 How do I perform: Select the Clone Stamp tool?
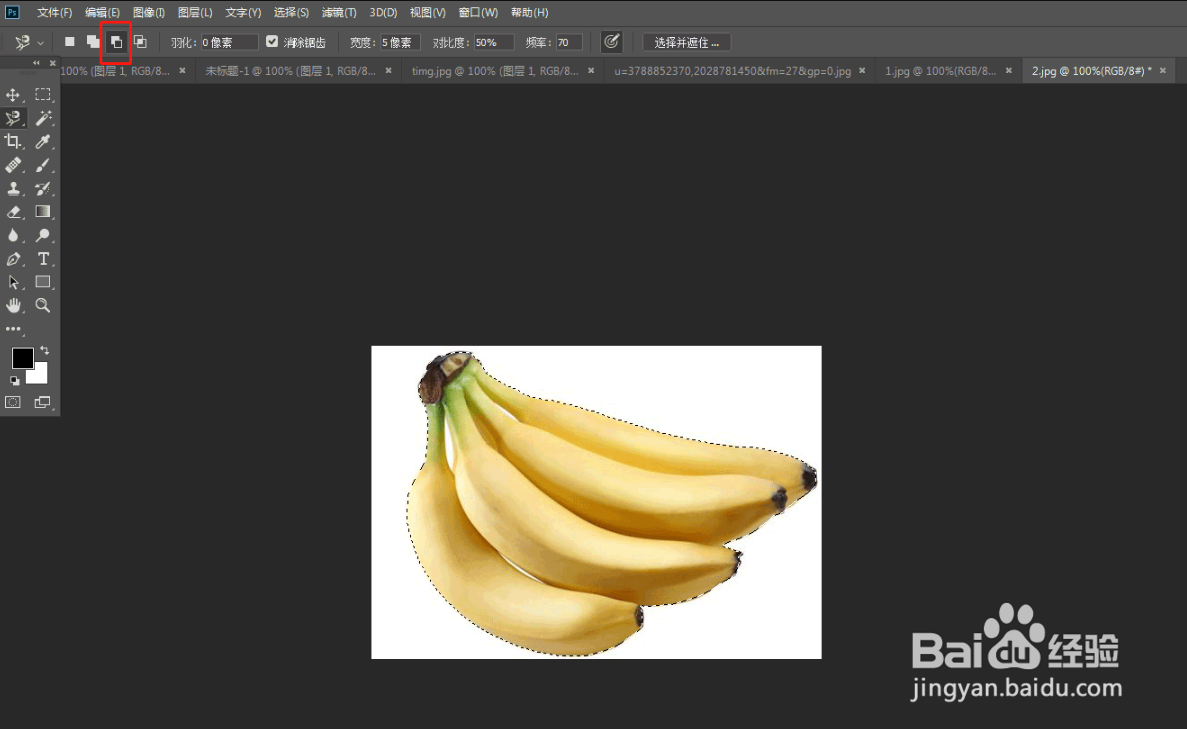coord(14,188)
